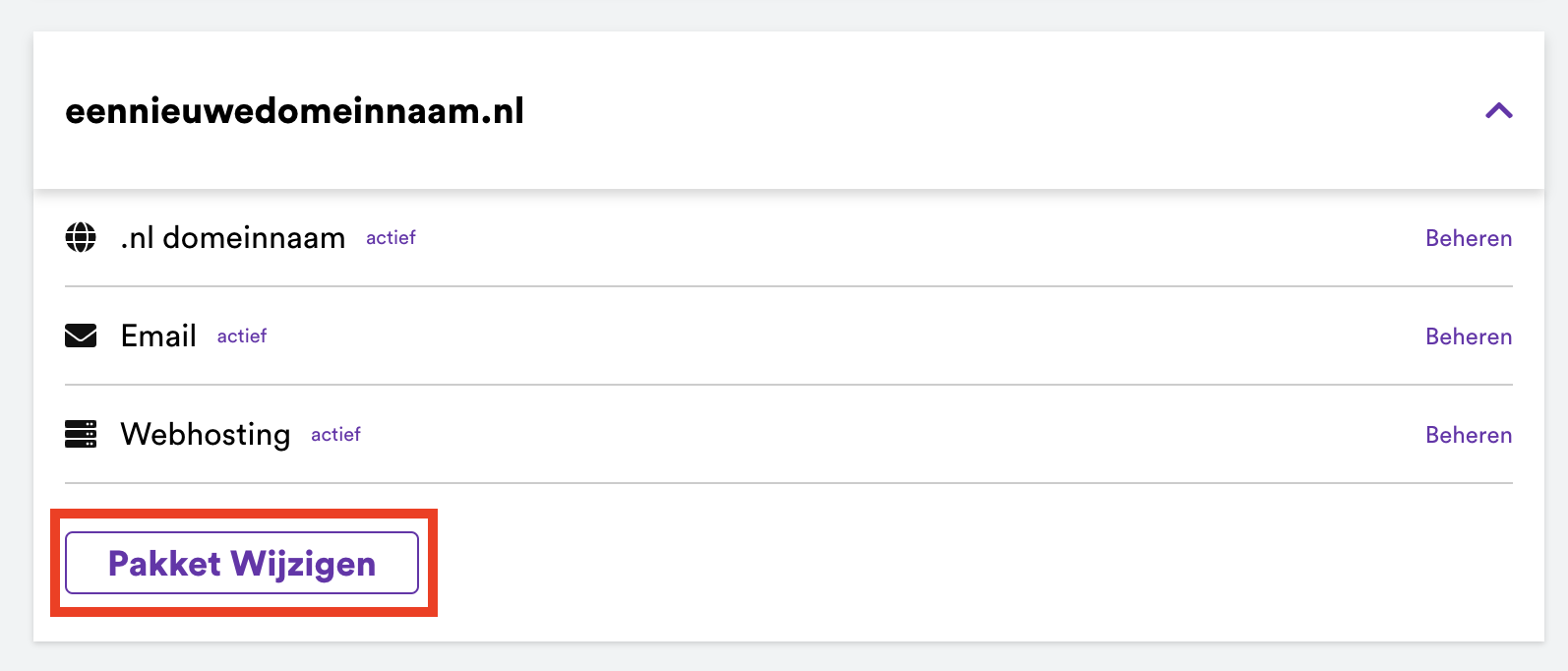Click the actief status next to Webhosting
The width and height of the screenshot is (1568, 671).
click(x=335, y=435)
